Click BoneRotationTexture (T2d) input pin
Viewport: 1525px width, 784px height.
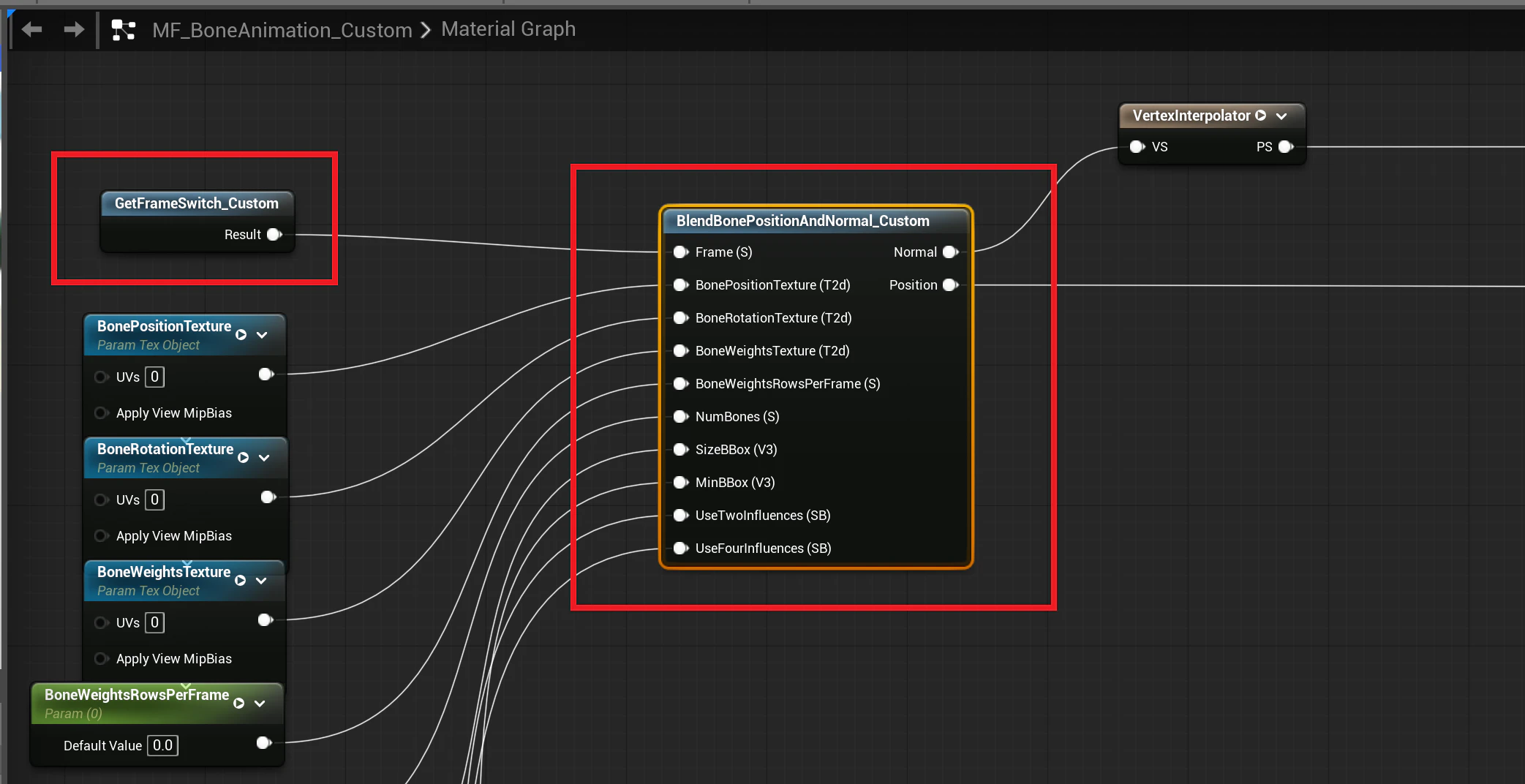pos(681,318)
